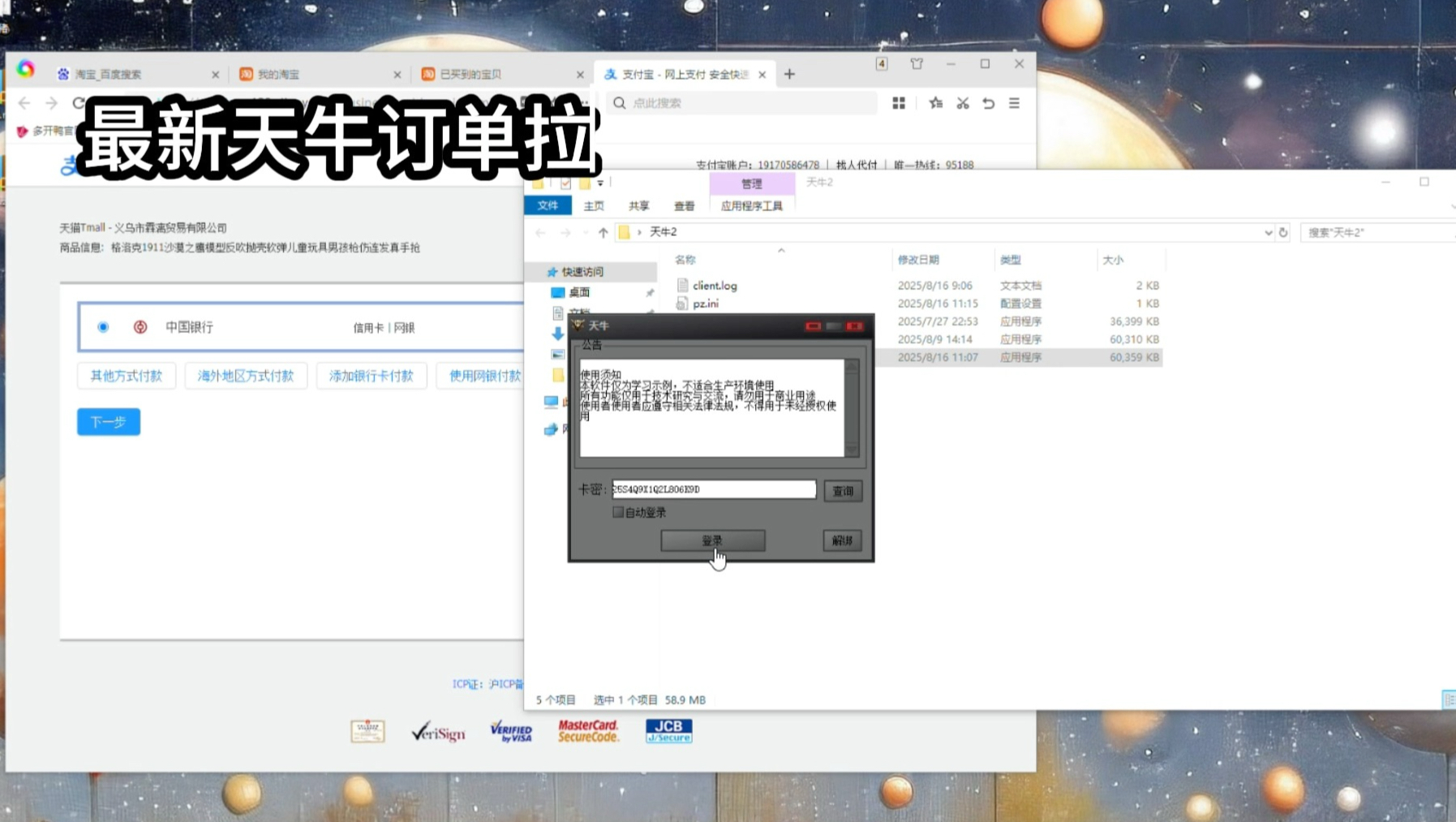Open a new browser tab
Viewport: 1456px width, 822px height.
pyautogui.click(x=789, y=75)
